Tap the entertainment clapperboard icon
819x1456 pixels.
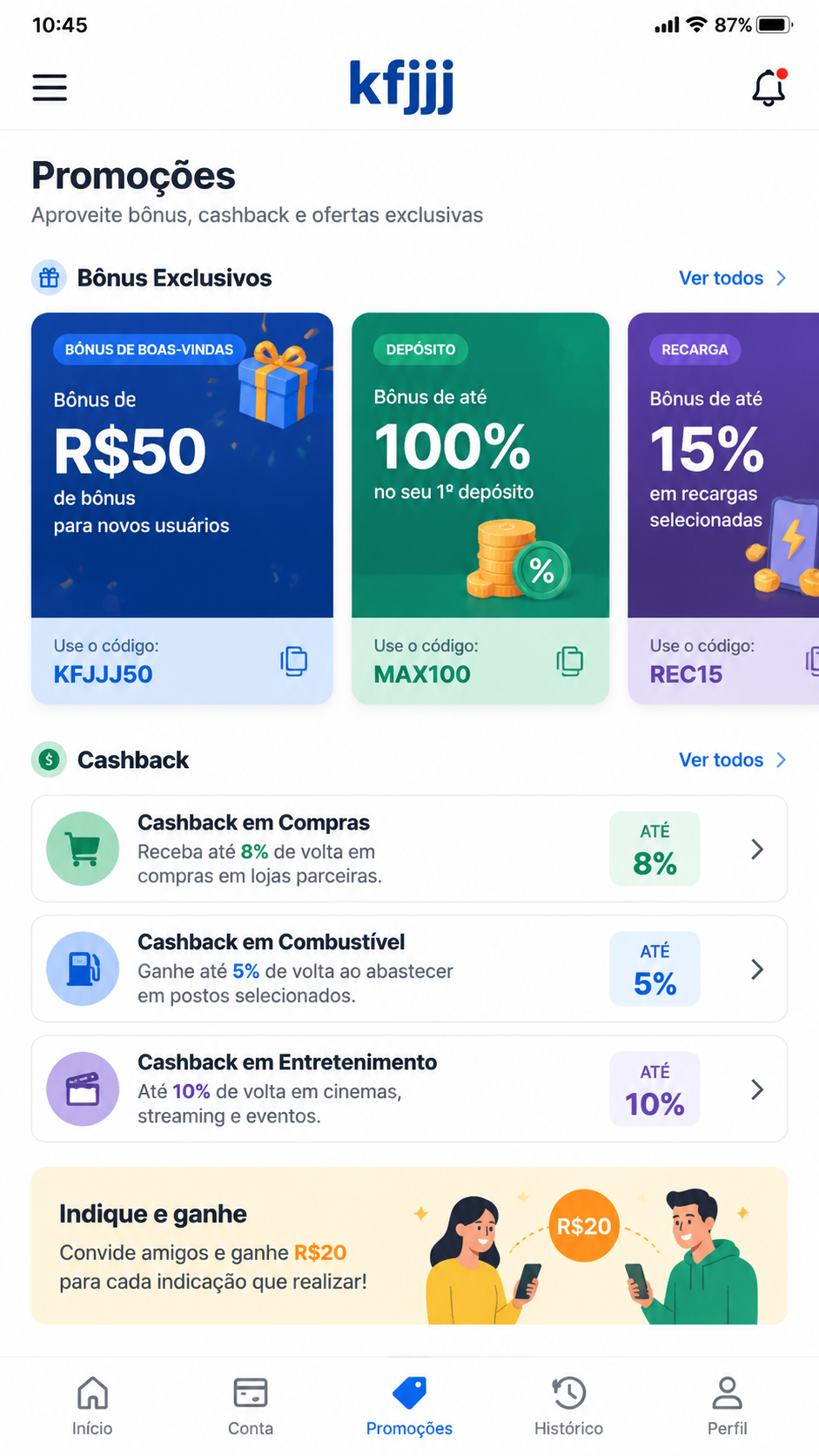(83, 1089)
